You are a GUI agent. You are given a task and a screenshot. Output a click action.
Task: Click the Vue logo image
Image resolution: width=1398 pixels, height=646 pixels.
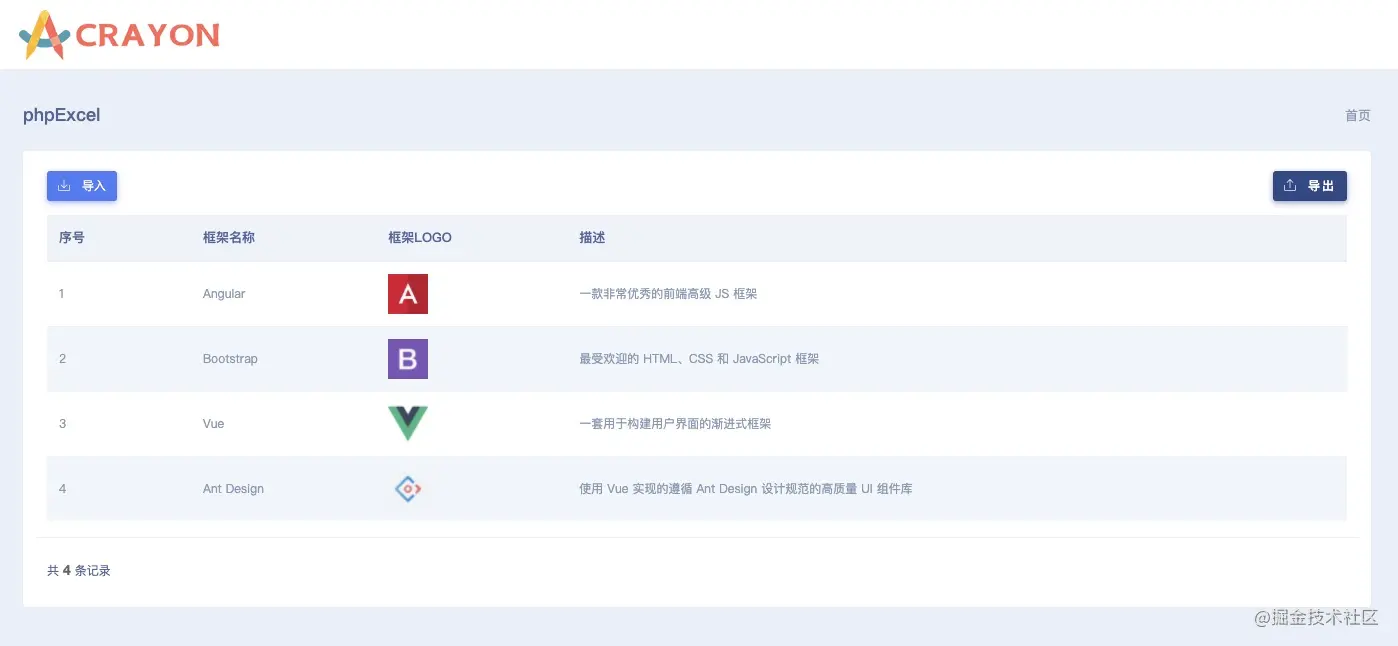tap(408, 424)
